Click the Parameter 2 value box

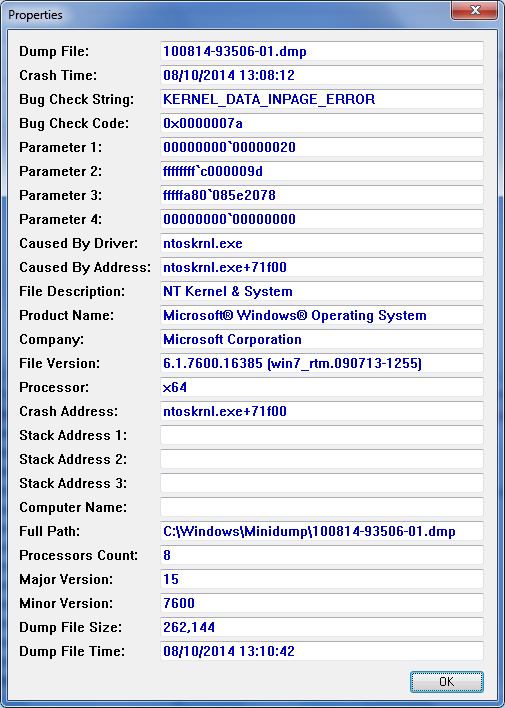point(322,171)
